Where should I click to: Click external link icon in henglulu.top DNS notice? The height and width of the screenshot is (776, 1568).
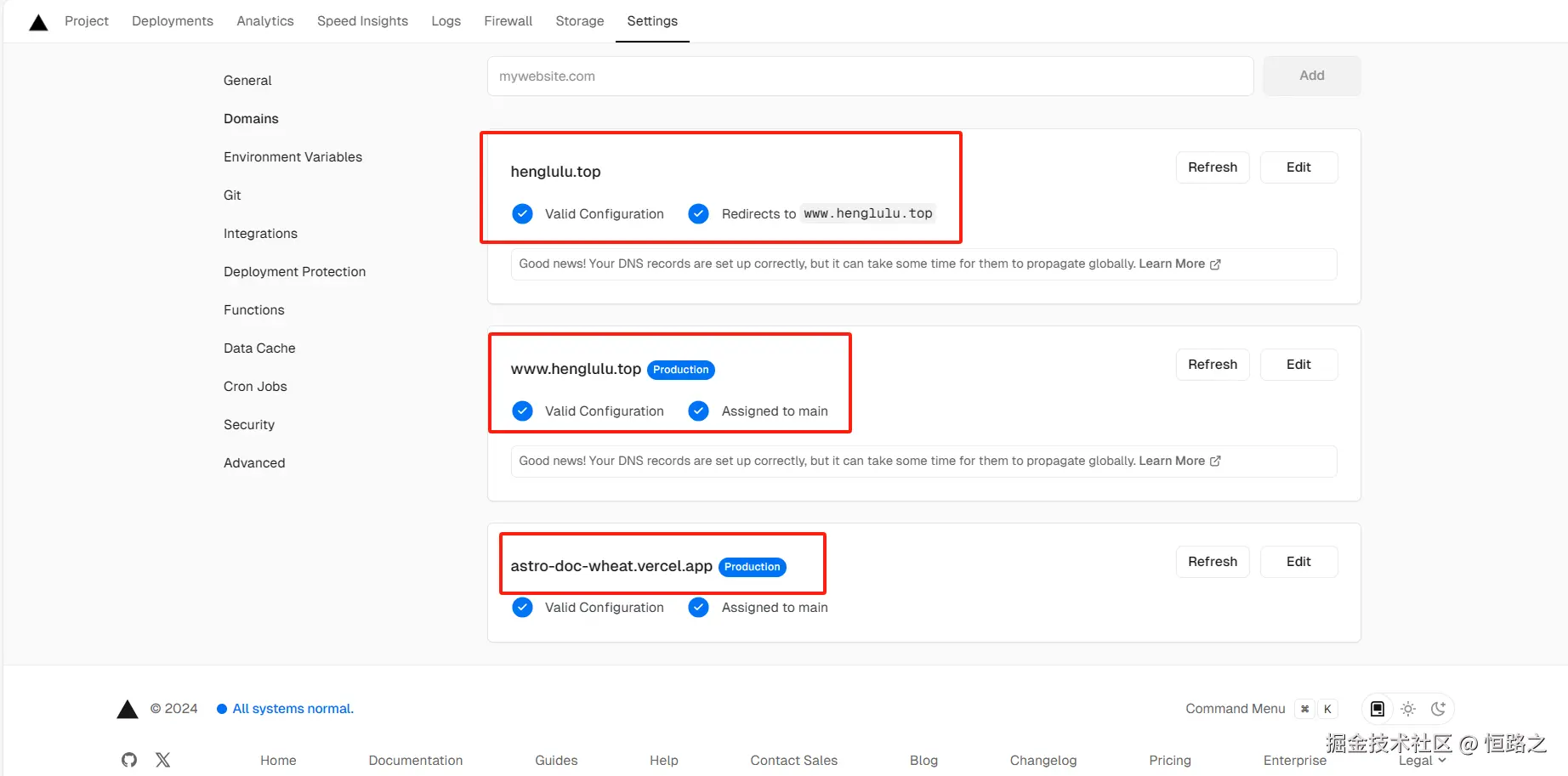coord(1215,264)
